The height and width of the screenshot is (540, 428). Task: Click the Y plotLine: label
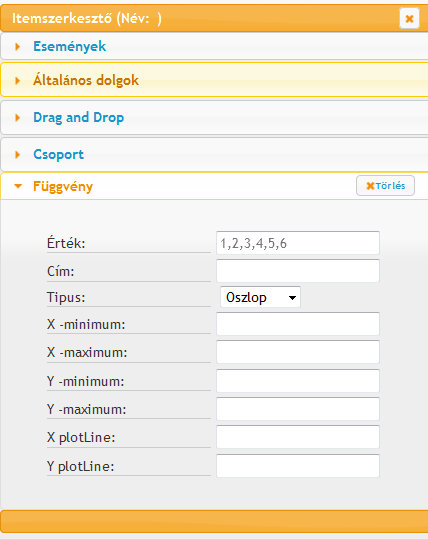81,466
